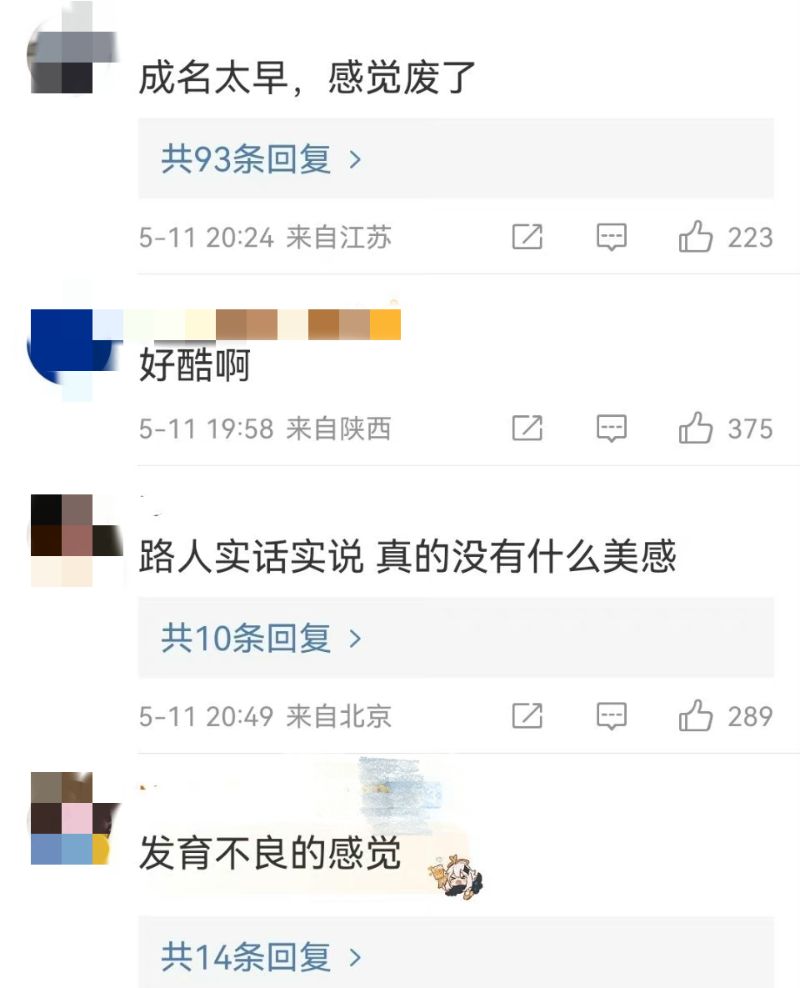Open avatar of 成名太早 commenter
Viewport: 800px width, 988px height.
(x=72, y=54)
